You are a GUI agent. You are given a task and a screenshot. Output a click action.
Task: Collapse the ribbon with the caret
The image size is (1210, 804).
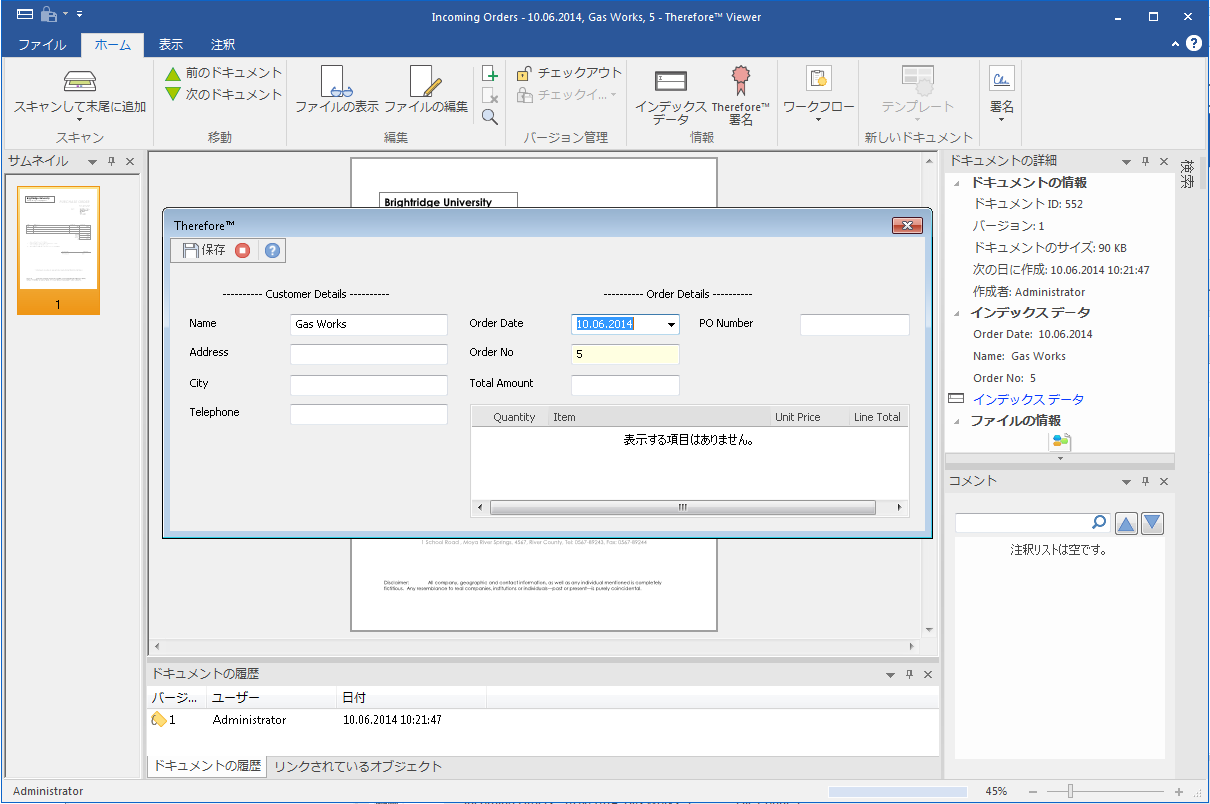coord(1175,44)
